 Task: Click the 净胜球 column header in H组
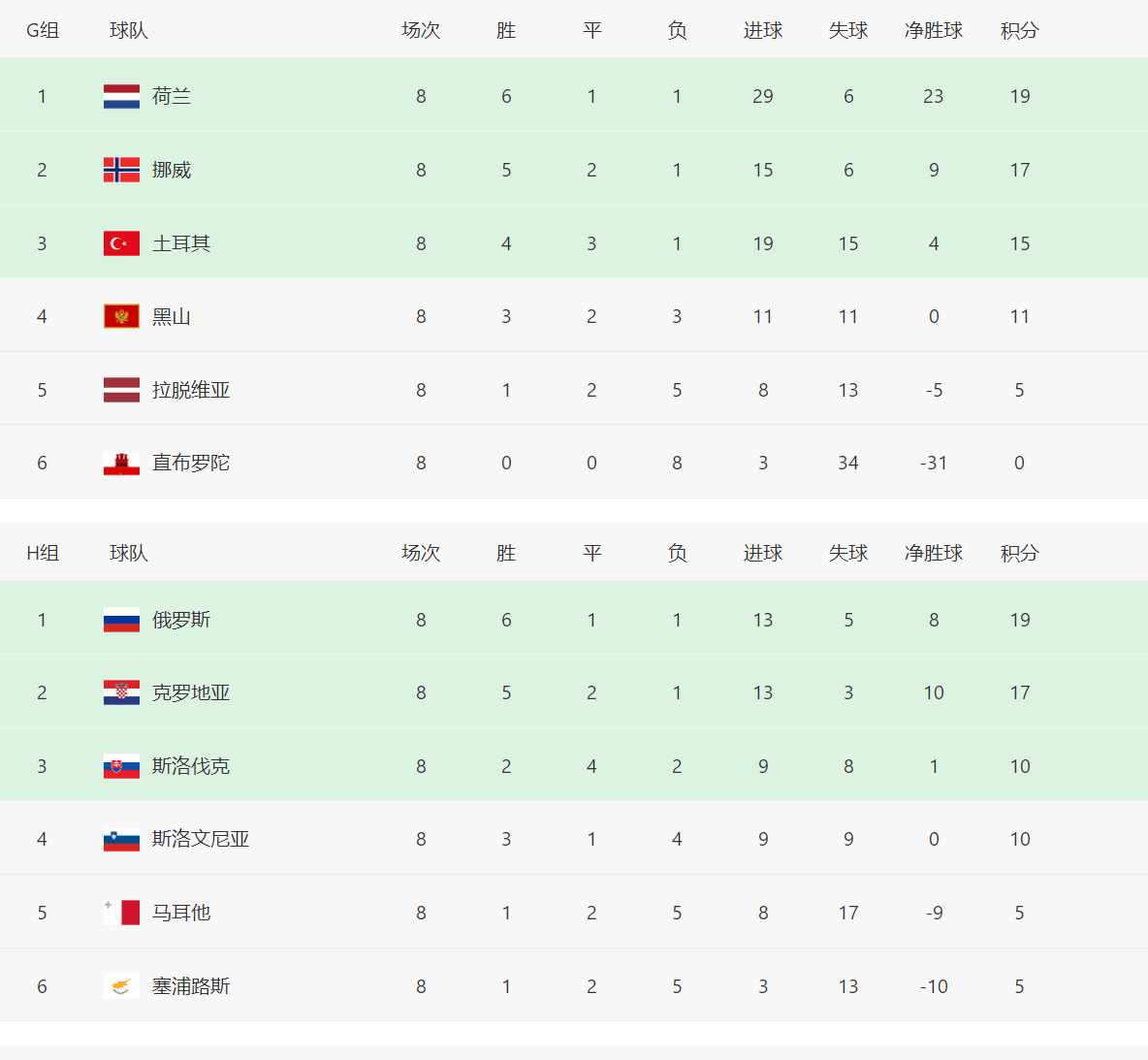tap(933, 553)
